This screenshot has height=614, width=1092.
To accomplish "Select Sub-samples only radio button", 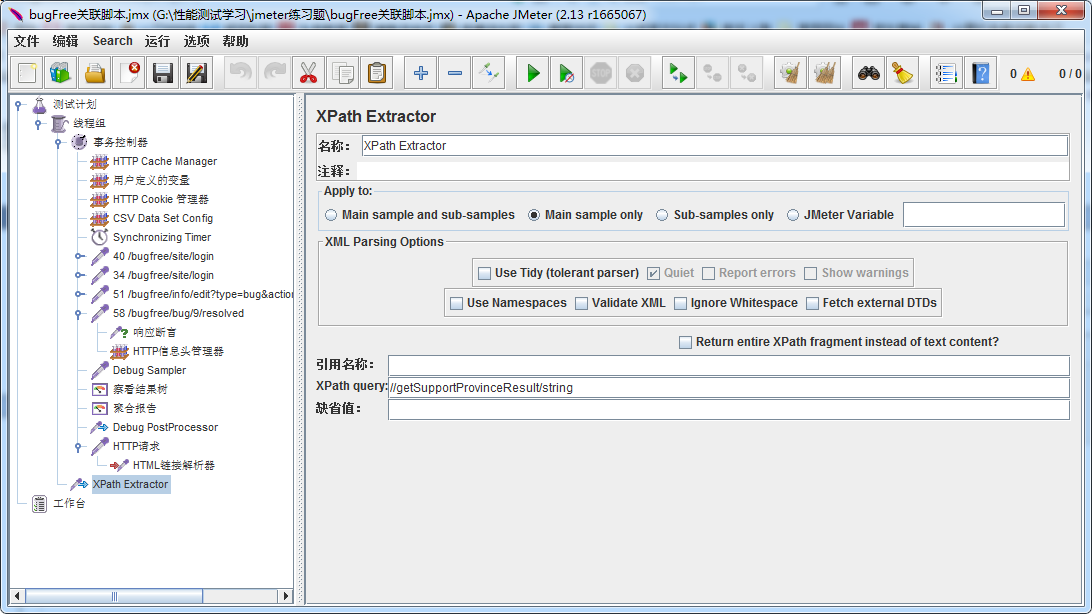I will click(x=662, y=215).
